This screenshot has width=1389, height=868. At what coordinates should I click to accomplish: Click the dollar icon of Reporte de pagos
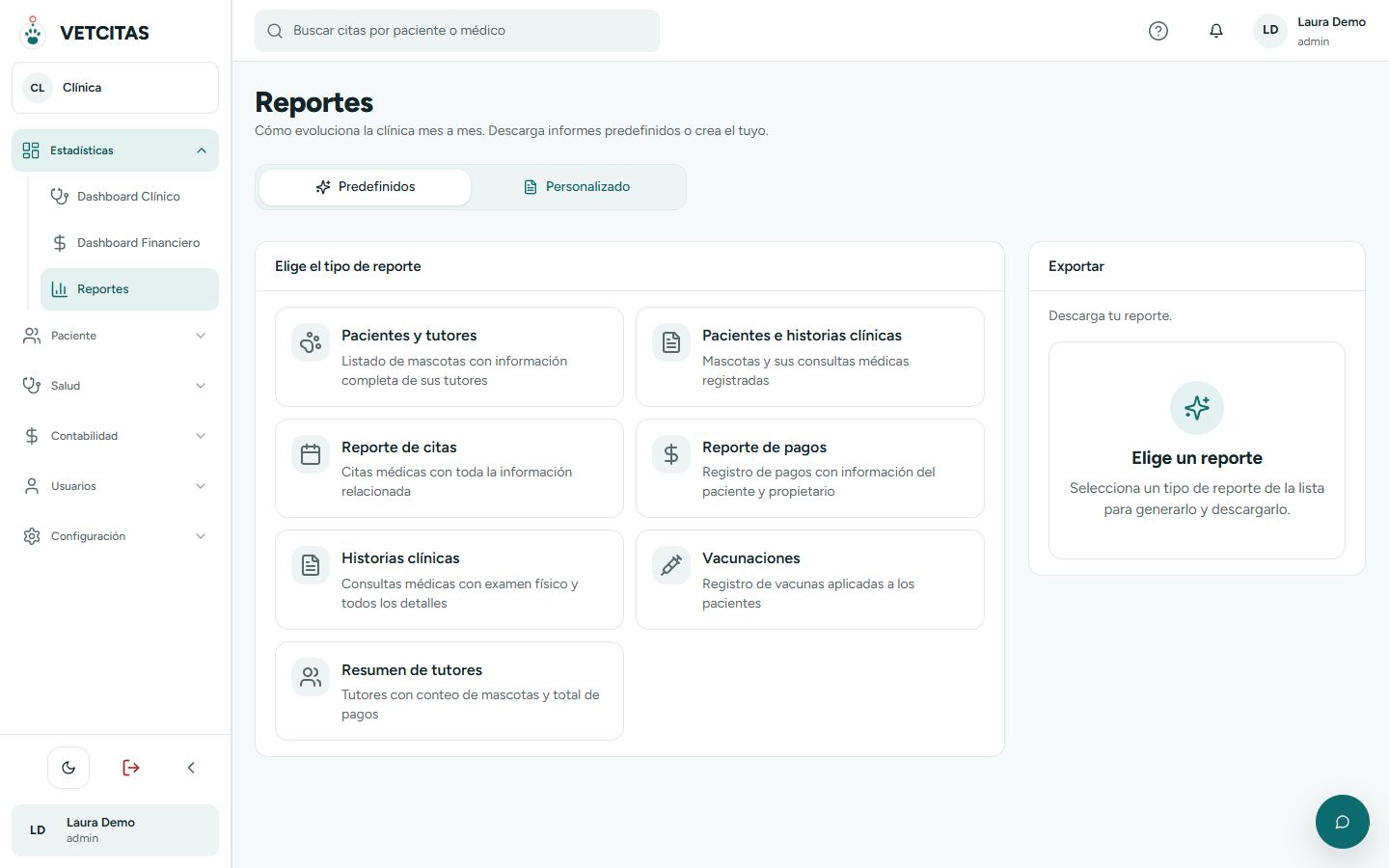pos(671,454)
